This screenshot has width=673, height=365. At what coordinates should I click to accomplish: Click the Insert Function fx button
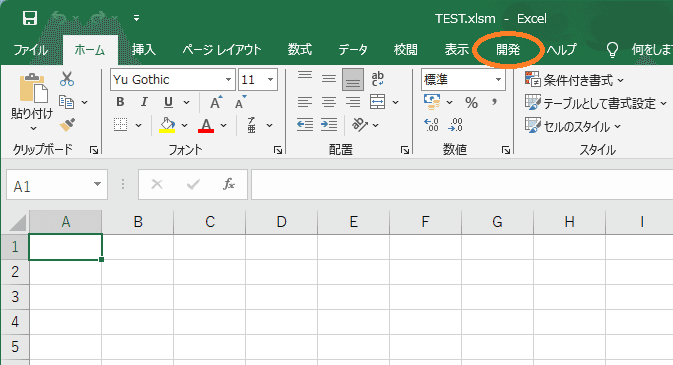[x=229, y=185]
